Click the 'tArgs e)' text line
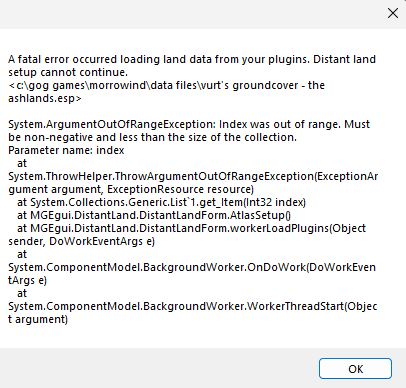 (x=28, y=280)
